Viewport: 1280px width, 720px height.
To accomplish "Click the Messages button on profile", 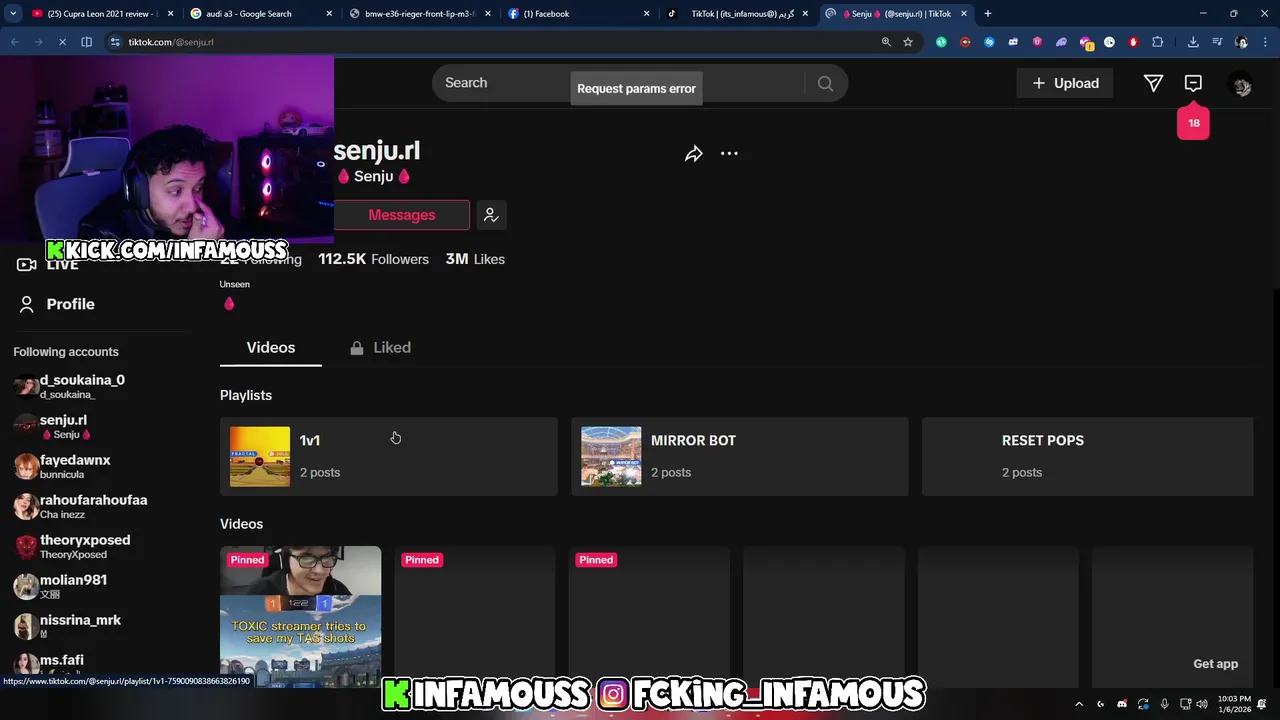I will 402,215.
